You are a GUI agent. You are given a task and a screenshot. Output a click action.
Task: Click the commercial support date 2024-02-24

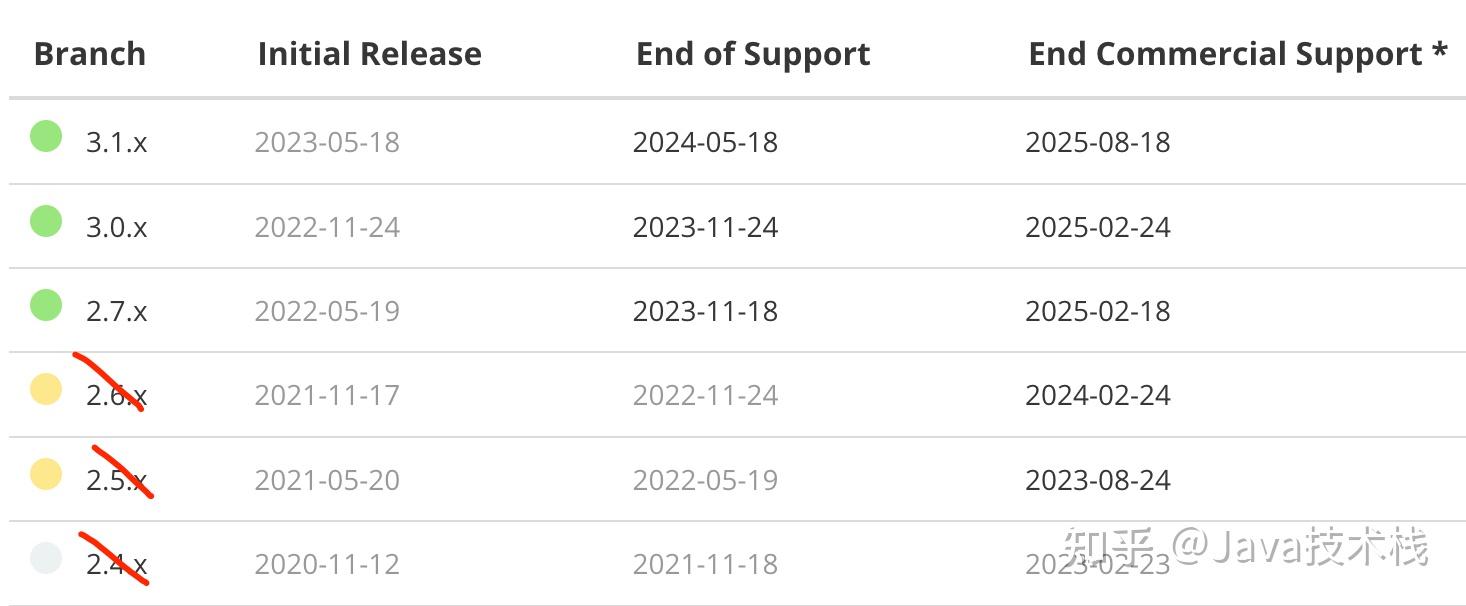pyautogui.click(x=1097, y=396)
